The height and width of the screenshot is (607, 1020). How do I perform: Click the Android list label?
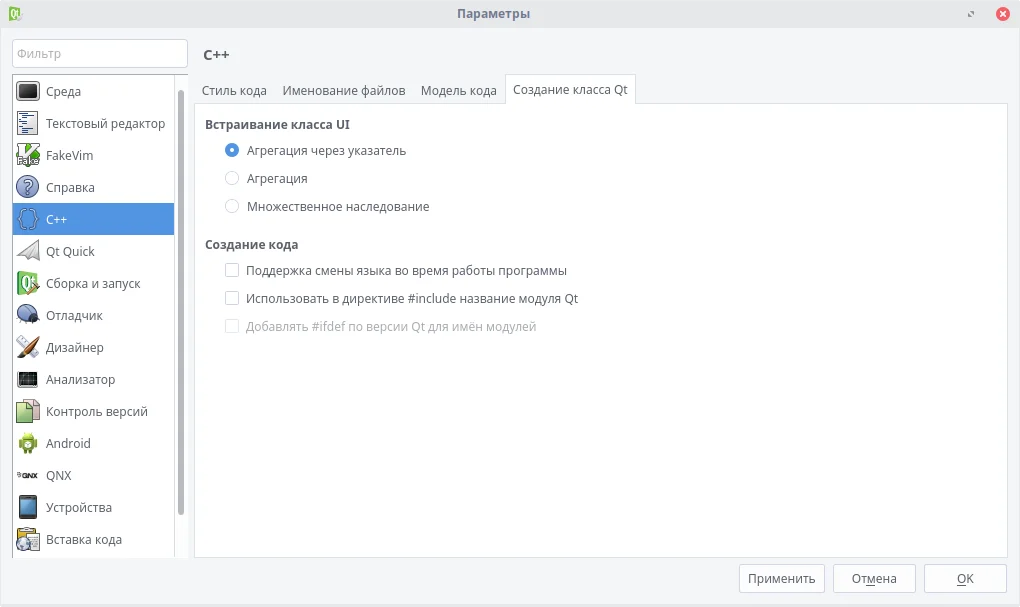click(68, 444)
